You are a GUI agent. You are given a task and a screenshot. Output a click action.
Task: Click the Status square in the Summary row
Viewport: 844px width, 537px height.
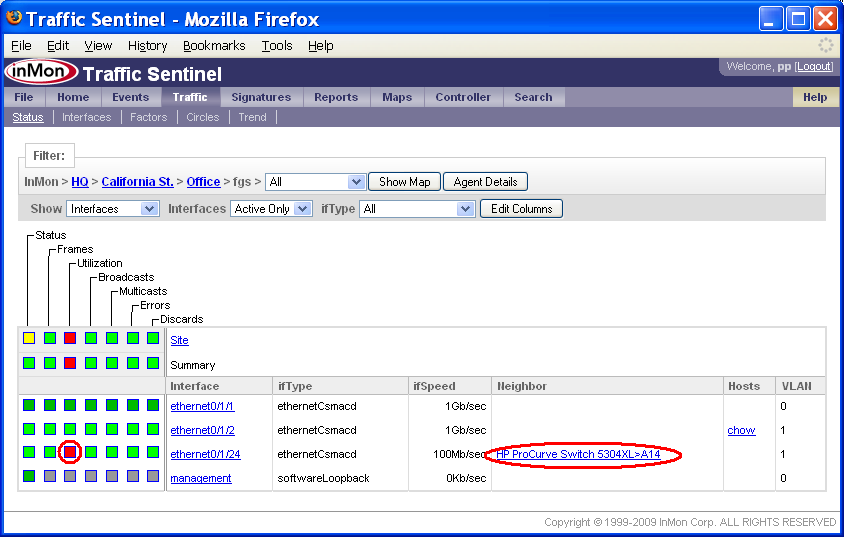click(29, 363)
